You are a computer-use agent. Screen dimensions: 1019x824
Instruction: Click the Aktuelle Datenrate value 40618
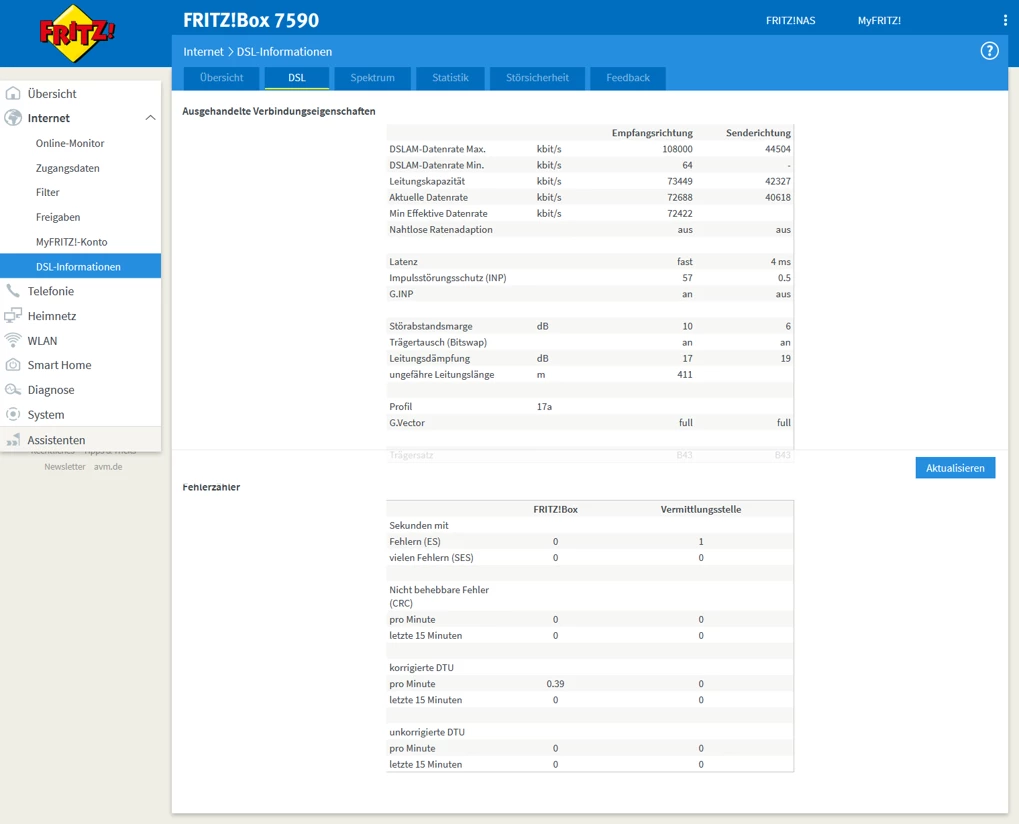pyautogui.click(x=777, y=197)
